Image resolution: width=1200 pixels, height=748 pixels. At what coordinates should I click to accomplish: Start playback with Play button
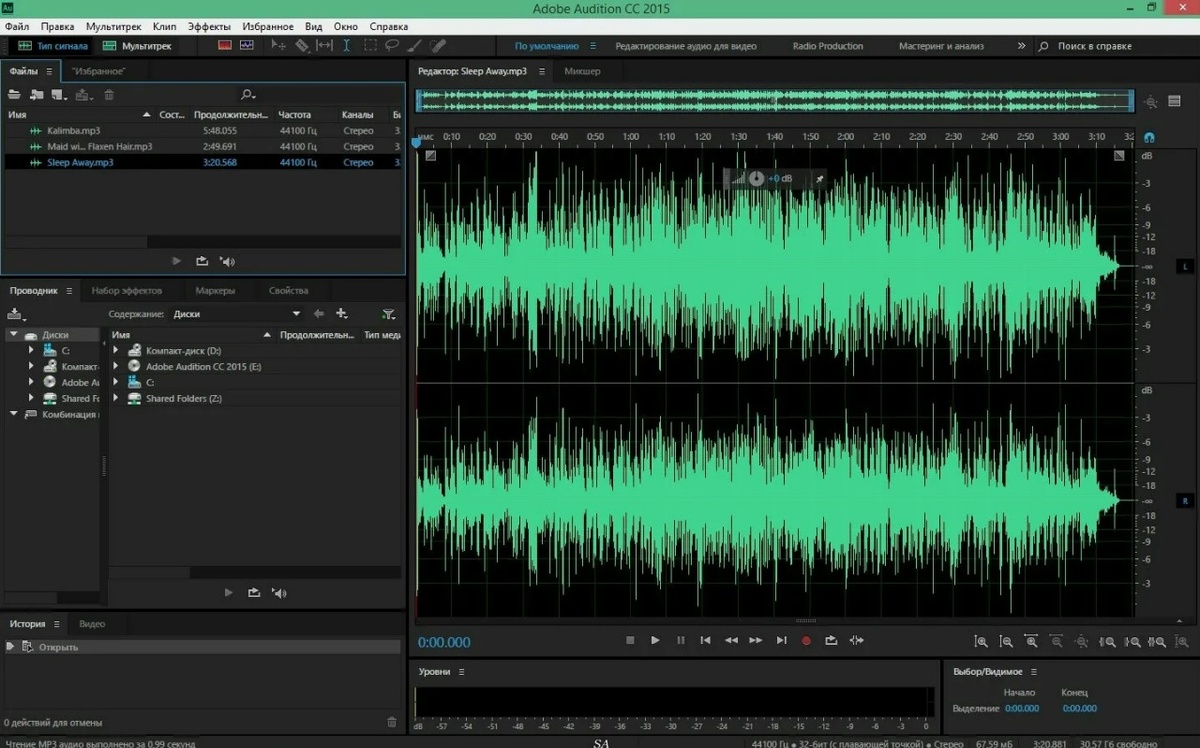tap(655, 640)
